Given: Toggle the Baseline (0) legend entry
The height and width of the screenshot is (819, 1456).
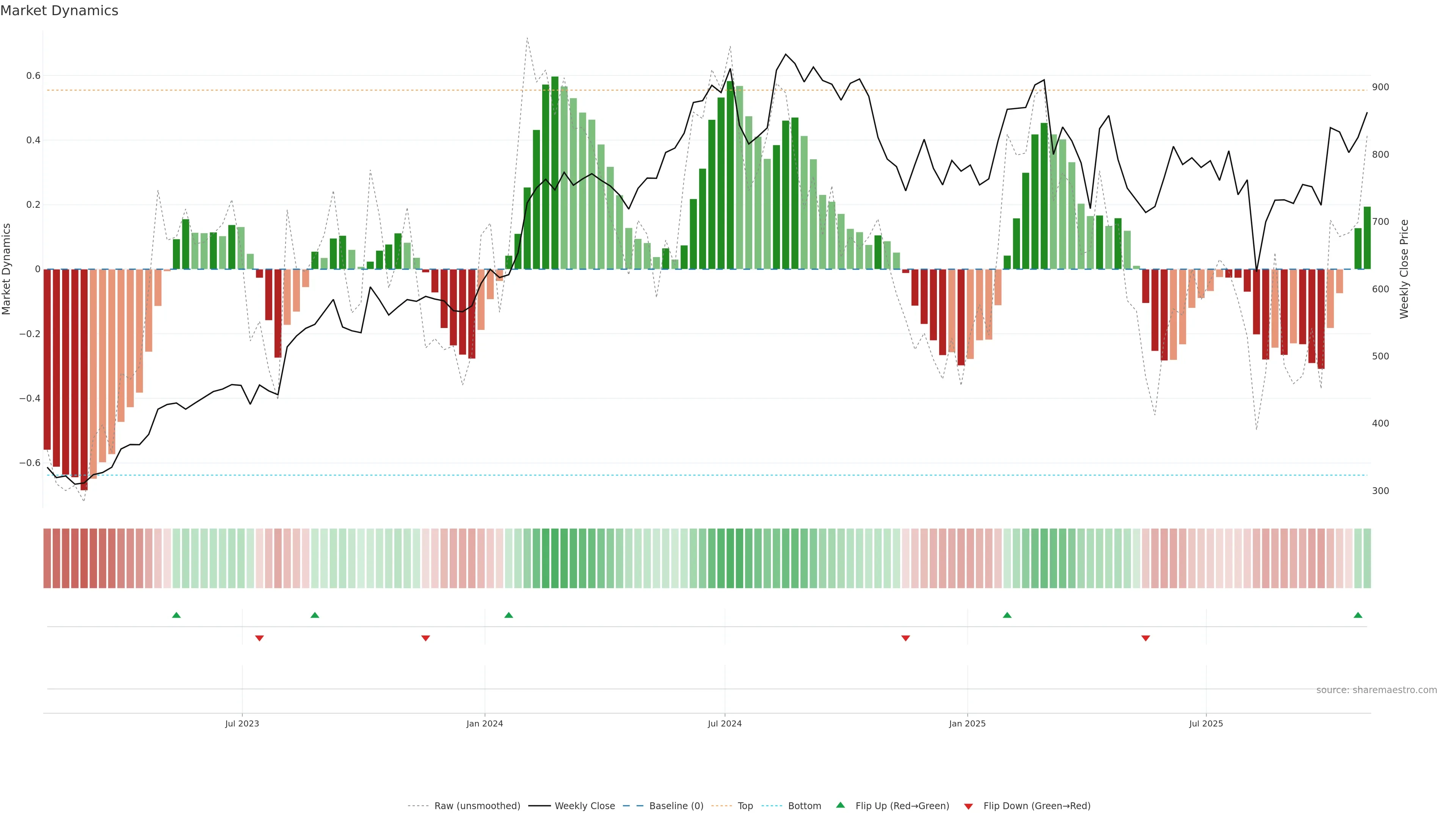Looking at the screenshot, I should [676, 806].
